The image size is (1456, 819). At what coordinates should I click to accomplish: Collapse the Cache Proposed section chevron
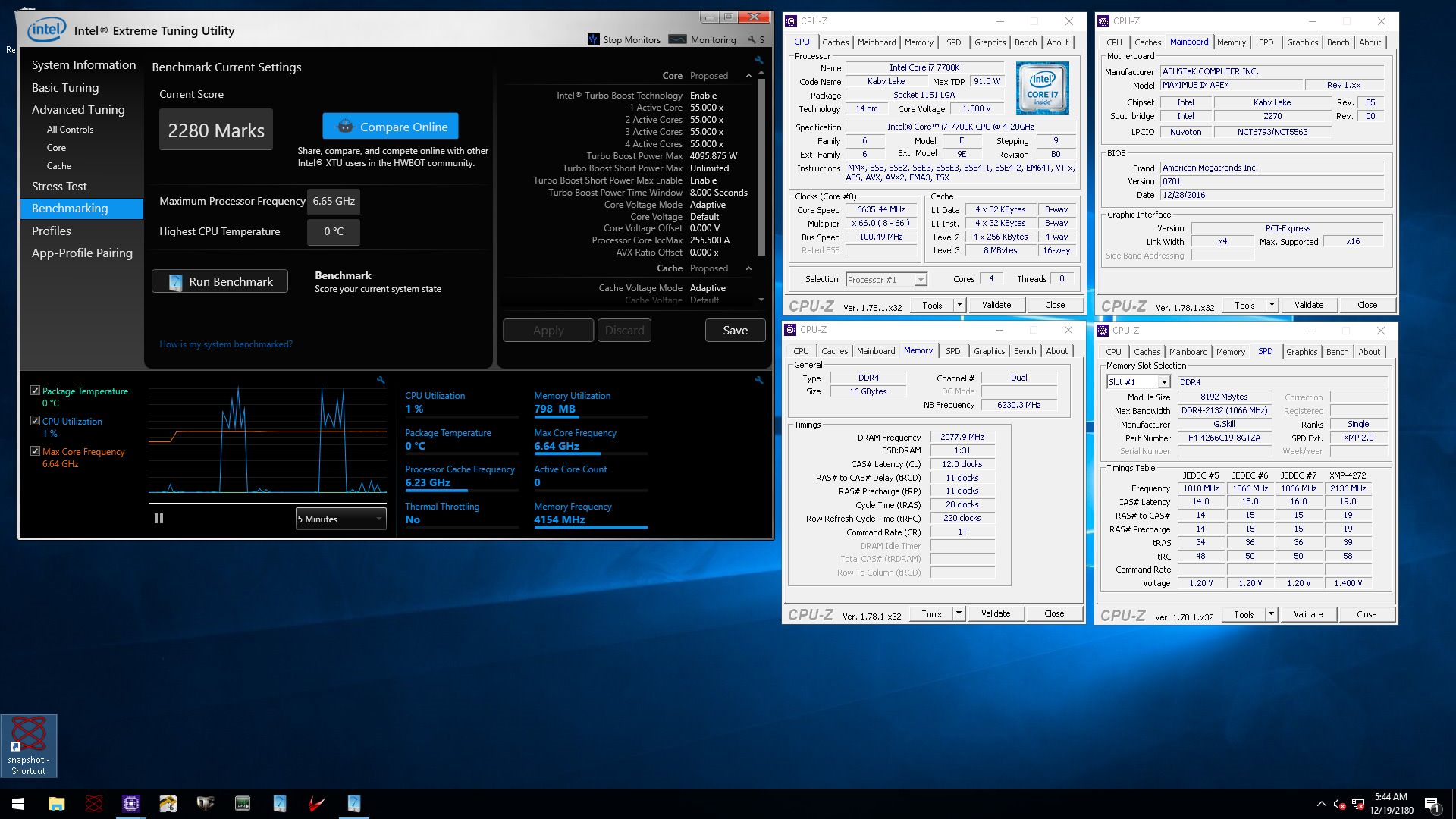(x=748, y=268)
